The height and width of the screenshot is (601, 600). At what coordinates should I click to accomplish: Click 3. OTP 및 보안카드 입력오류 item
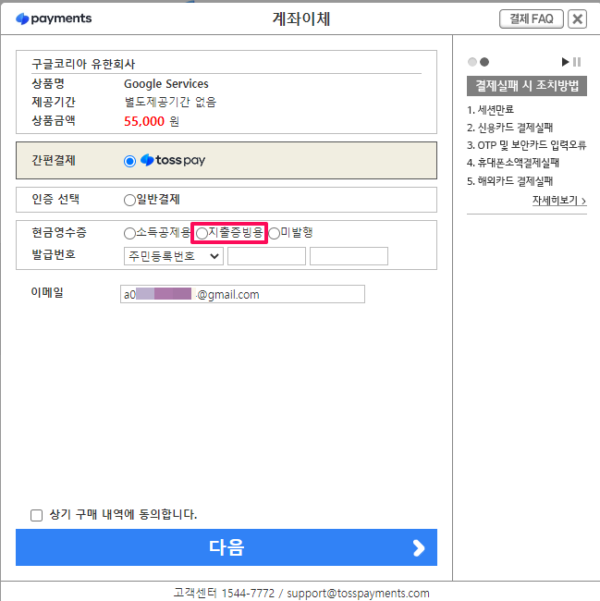point(526,145)
